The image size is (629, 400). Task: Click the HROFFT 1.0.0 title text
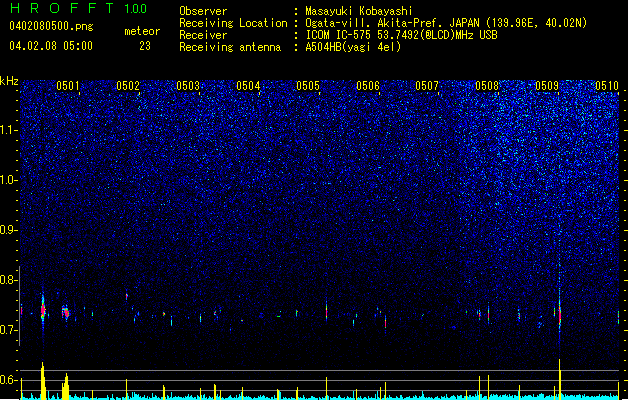tap(78, 8)
